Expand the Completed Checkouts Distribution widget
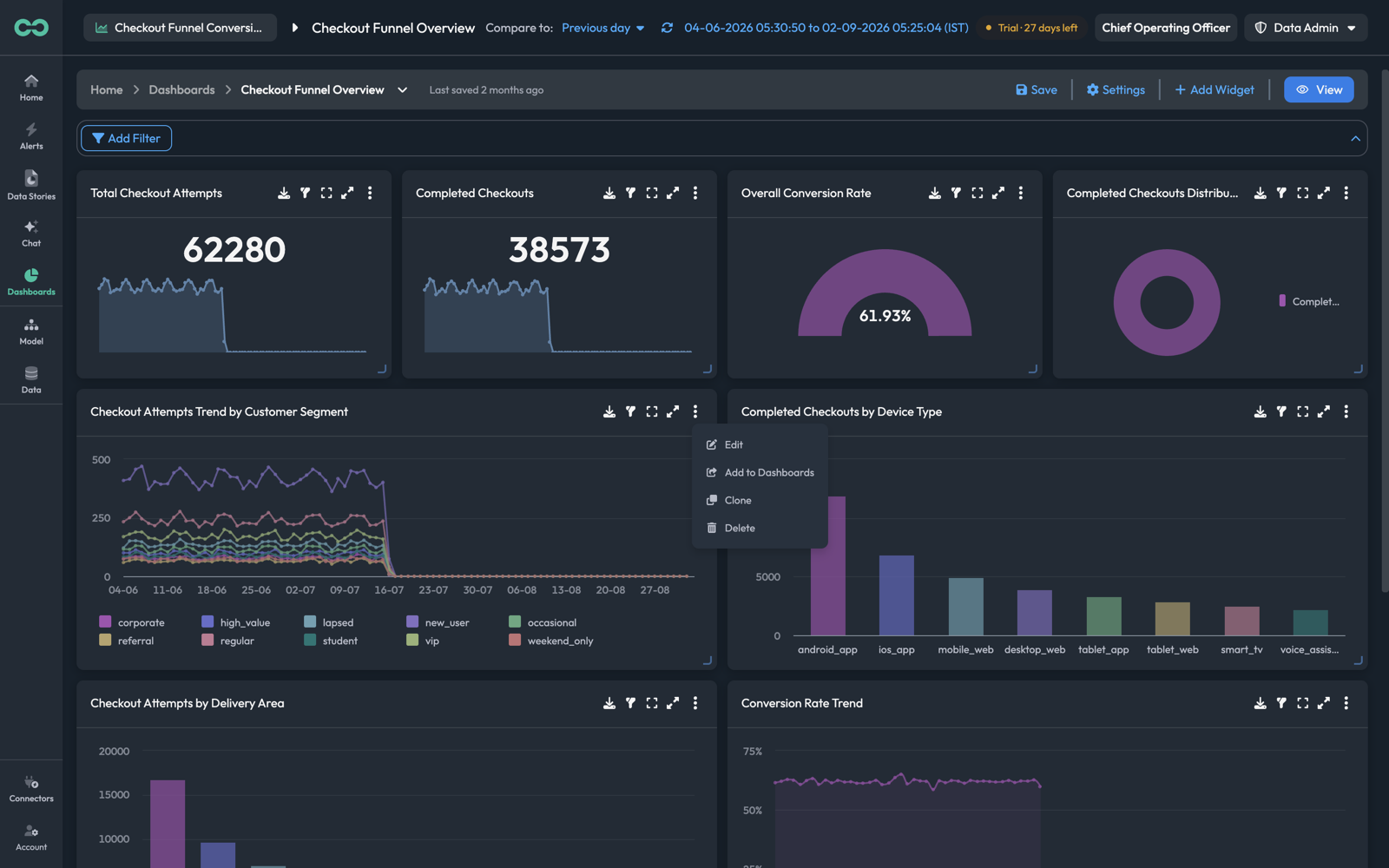The height and width of the screenshot is (868, 1389). pyautogui.click(x=1324, y=193)
